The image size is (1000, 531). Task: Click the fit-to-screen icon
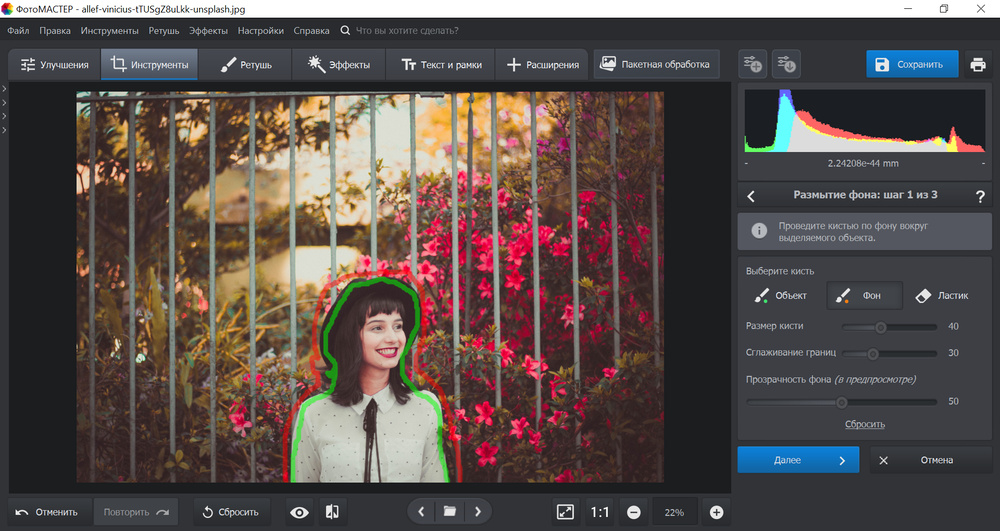pyautogui.click(x=565, y=512)
